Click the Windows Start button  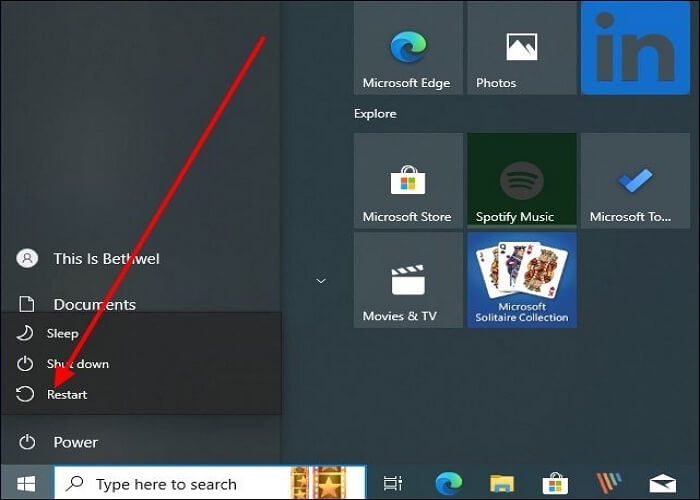[x=26, y=483]
